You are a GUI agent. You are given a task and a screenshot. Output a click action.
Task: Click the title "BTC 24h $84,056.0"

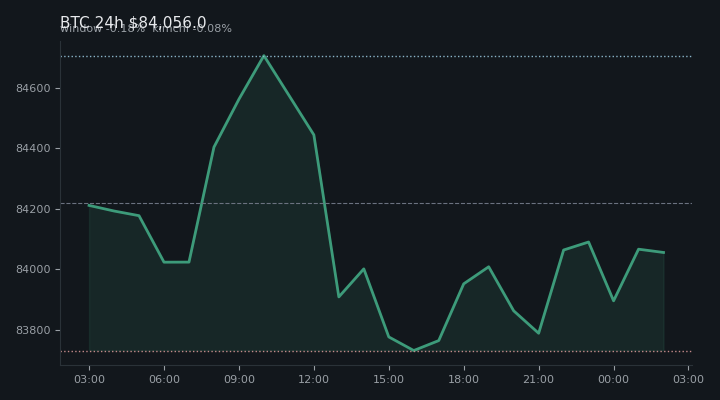133,22
